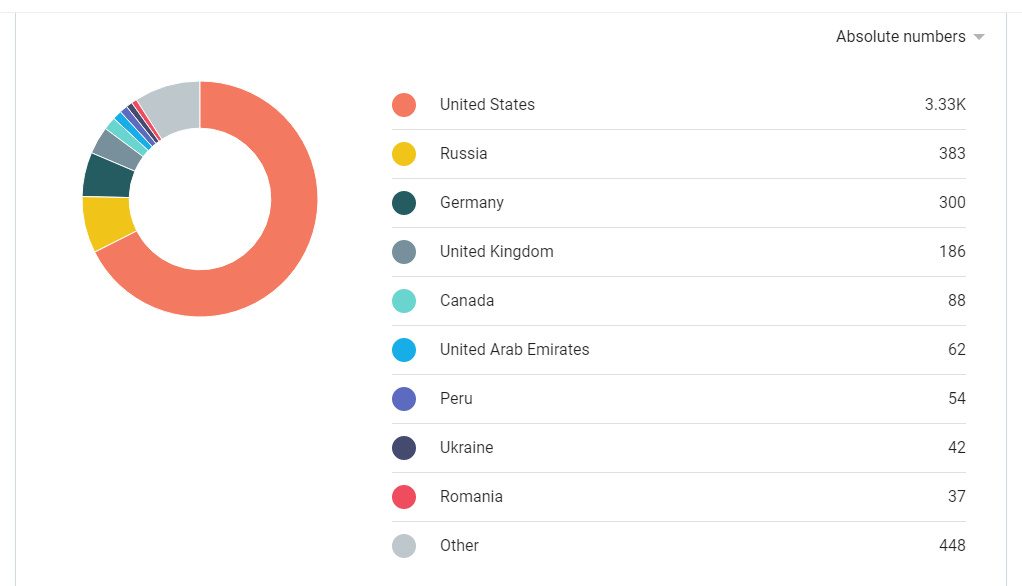Select the dark teal Germany donut segment
The width and height of the screenshot is (1022, 586).
108,177
